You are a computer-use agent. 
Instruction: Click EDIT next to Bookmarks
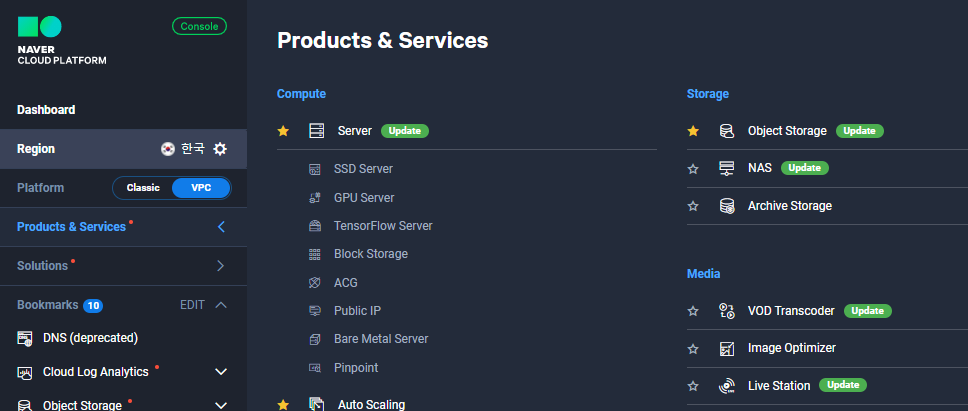(192, 305)
